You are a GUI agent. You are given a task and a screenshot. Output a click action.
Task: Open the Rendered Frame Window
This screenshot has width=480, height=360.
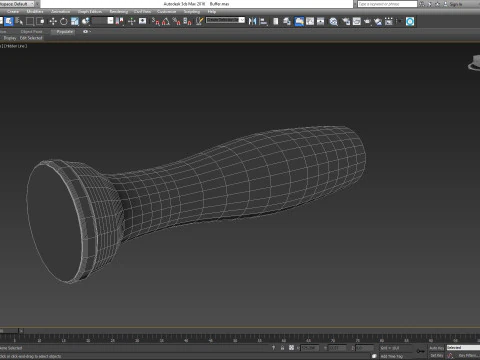click(x=357, y=21)
